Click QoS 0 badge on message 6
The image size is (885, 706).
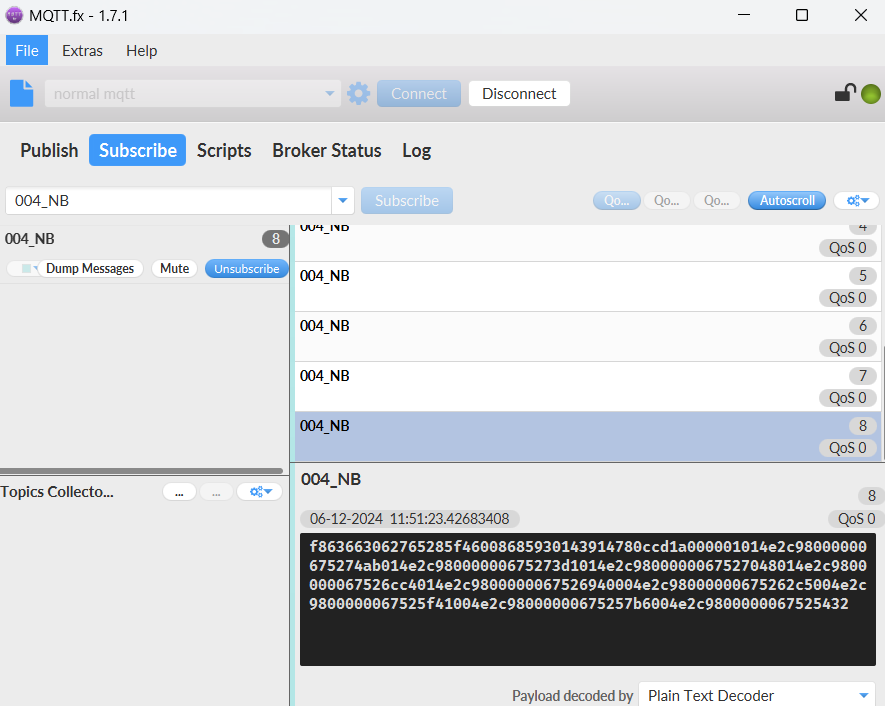(847, 348)
